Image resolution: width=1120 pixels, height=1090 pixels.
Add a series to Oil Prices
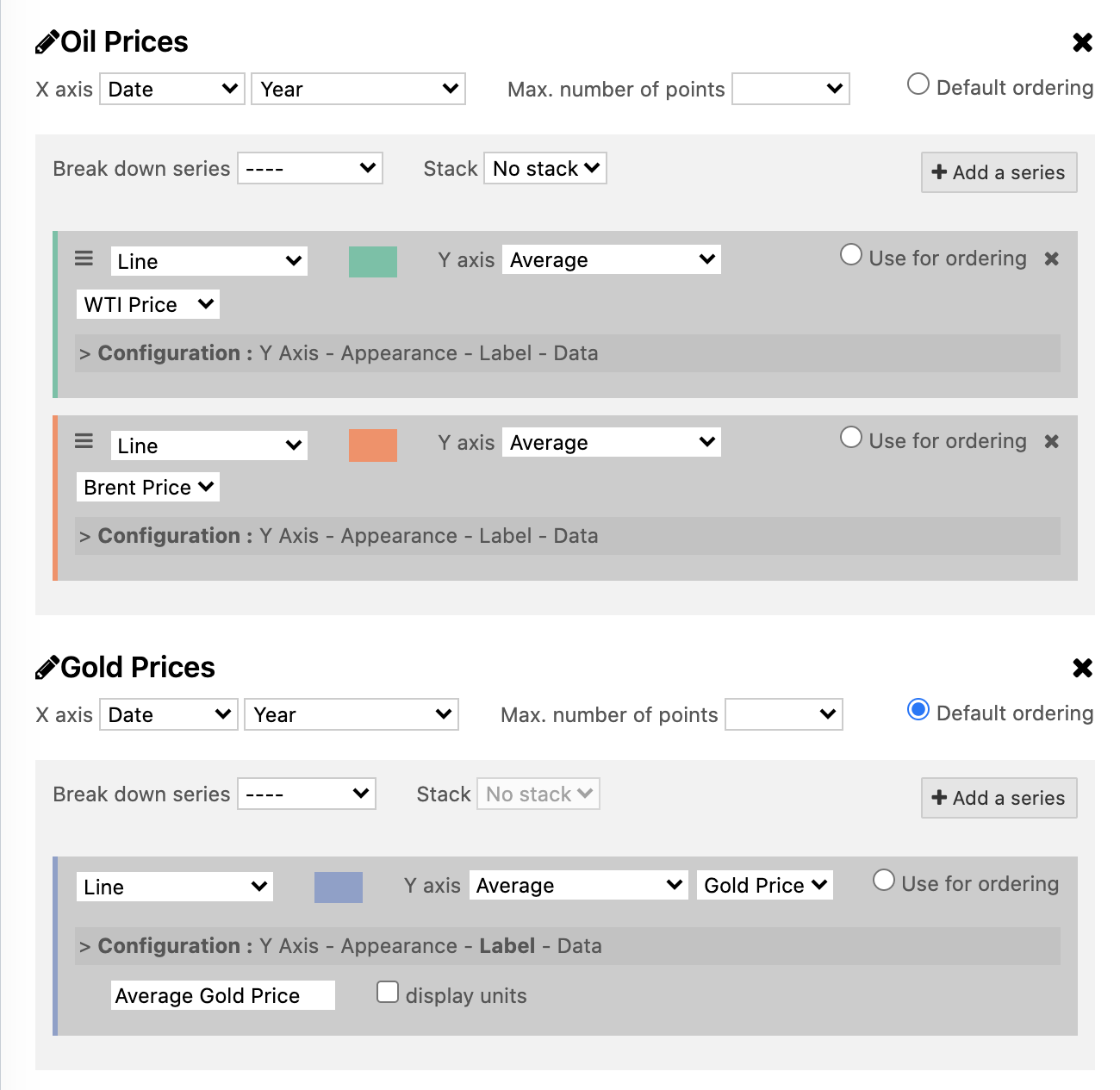click(x=999, y=172)
